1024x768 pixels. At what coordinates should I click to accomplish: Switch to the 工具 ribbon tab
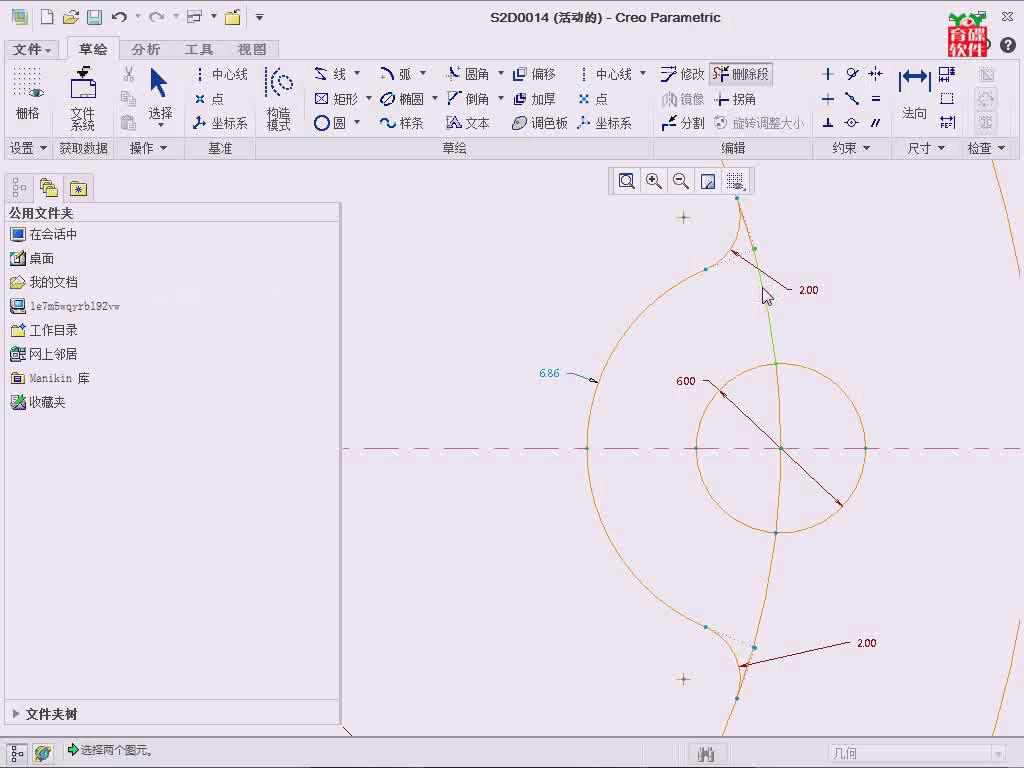[199, 50]
